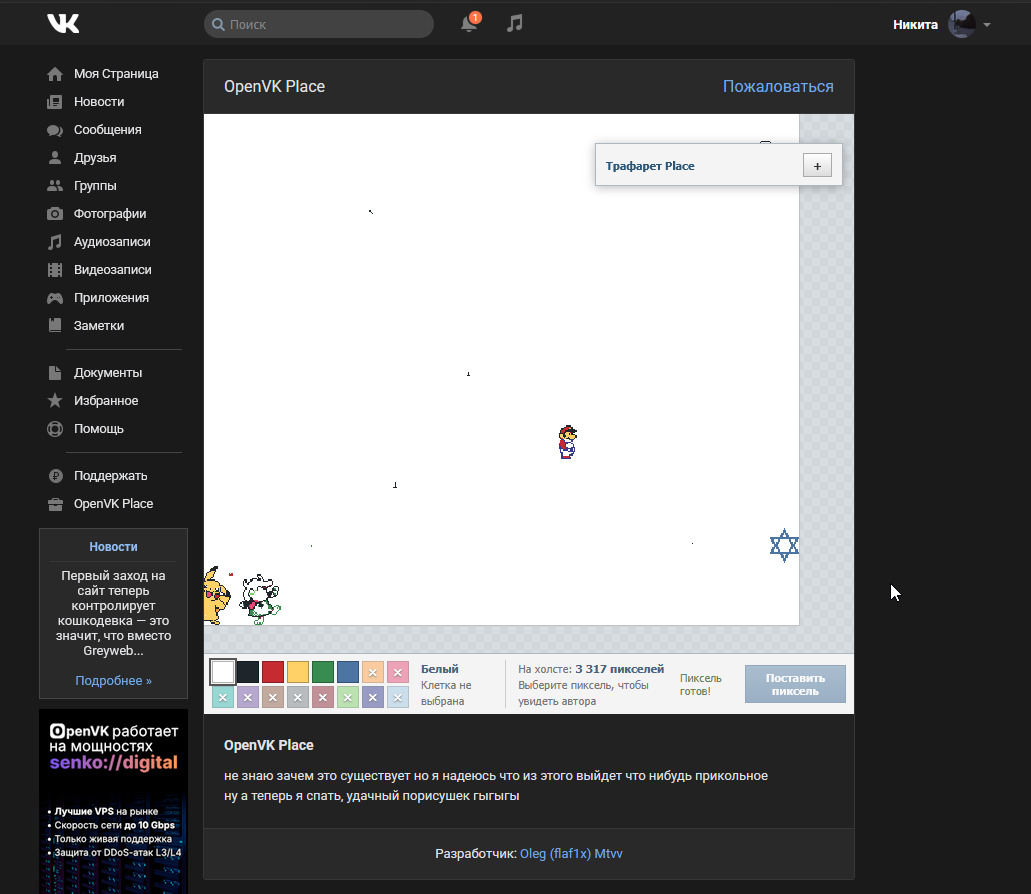Focus the Поиск search field

point(319,24)
